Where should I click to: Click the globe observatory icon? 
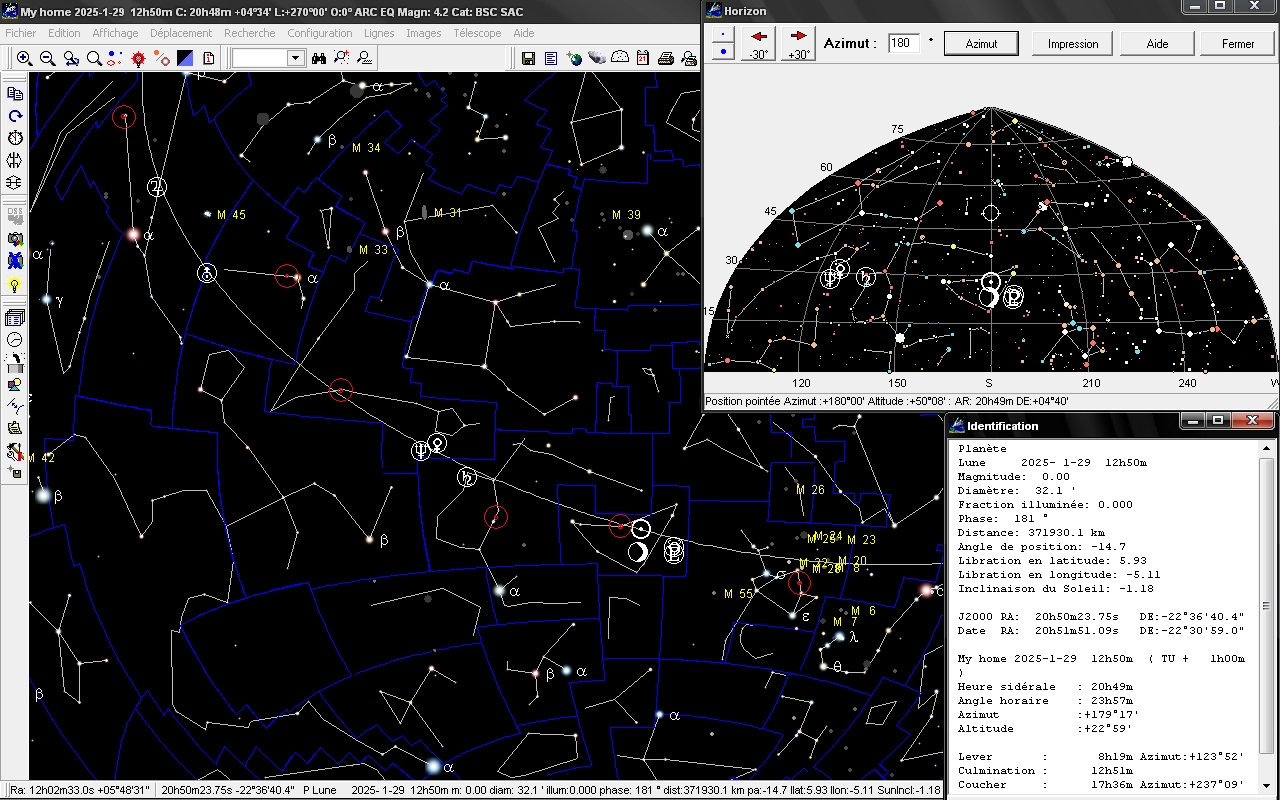point(574,58)
